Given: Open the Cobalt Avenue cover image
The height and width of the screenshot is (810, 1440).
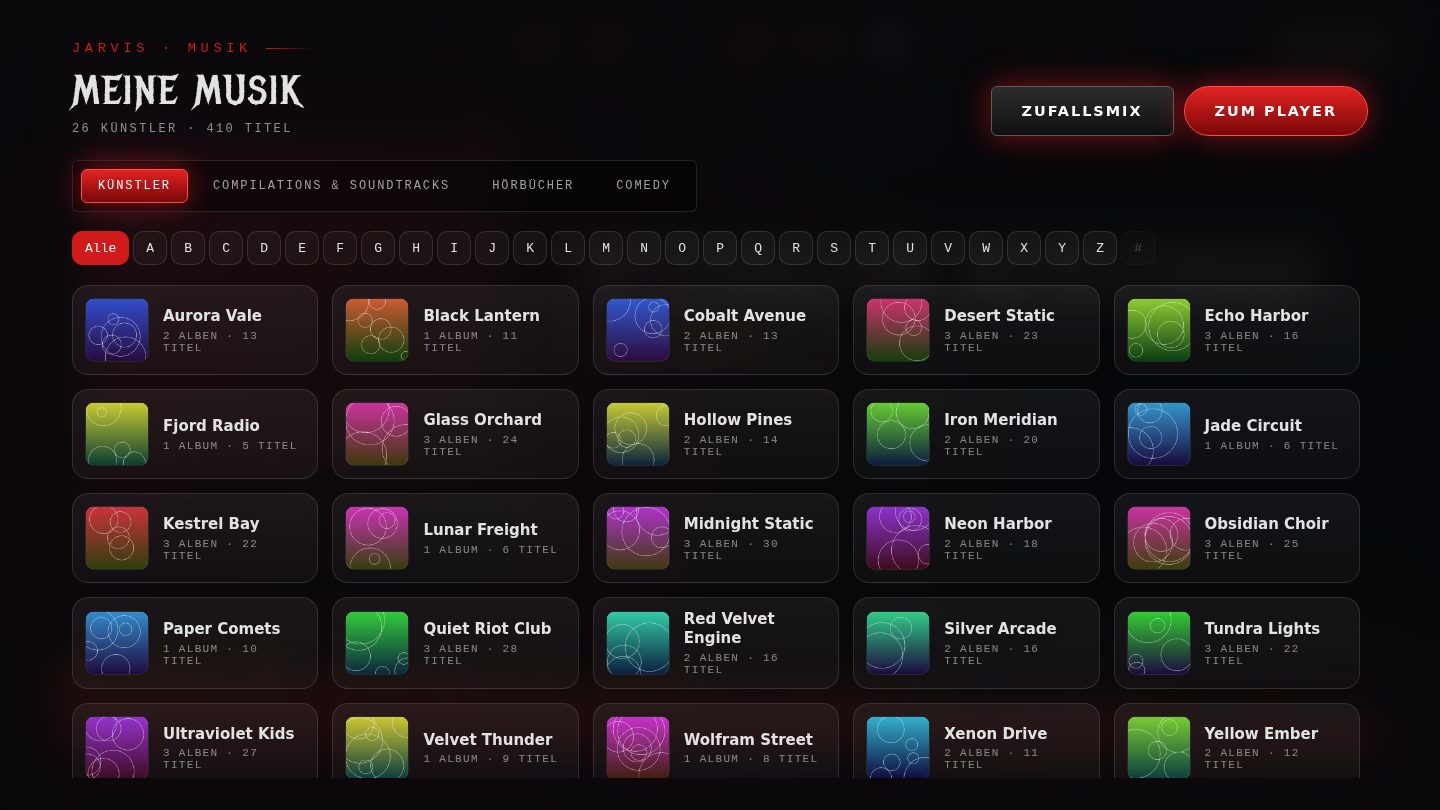Looking at the screenshot, I should (x=638, y=330).
